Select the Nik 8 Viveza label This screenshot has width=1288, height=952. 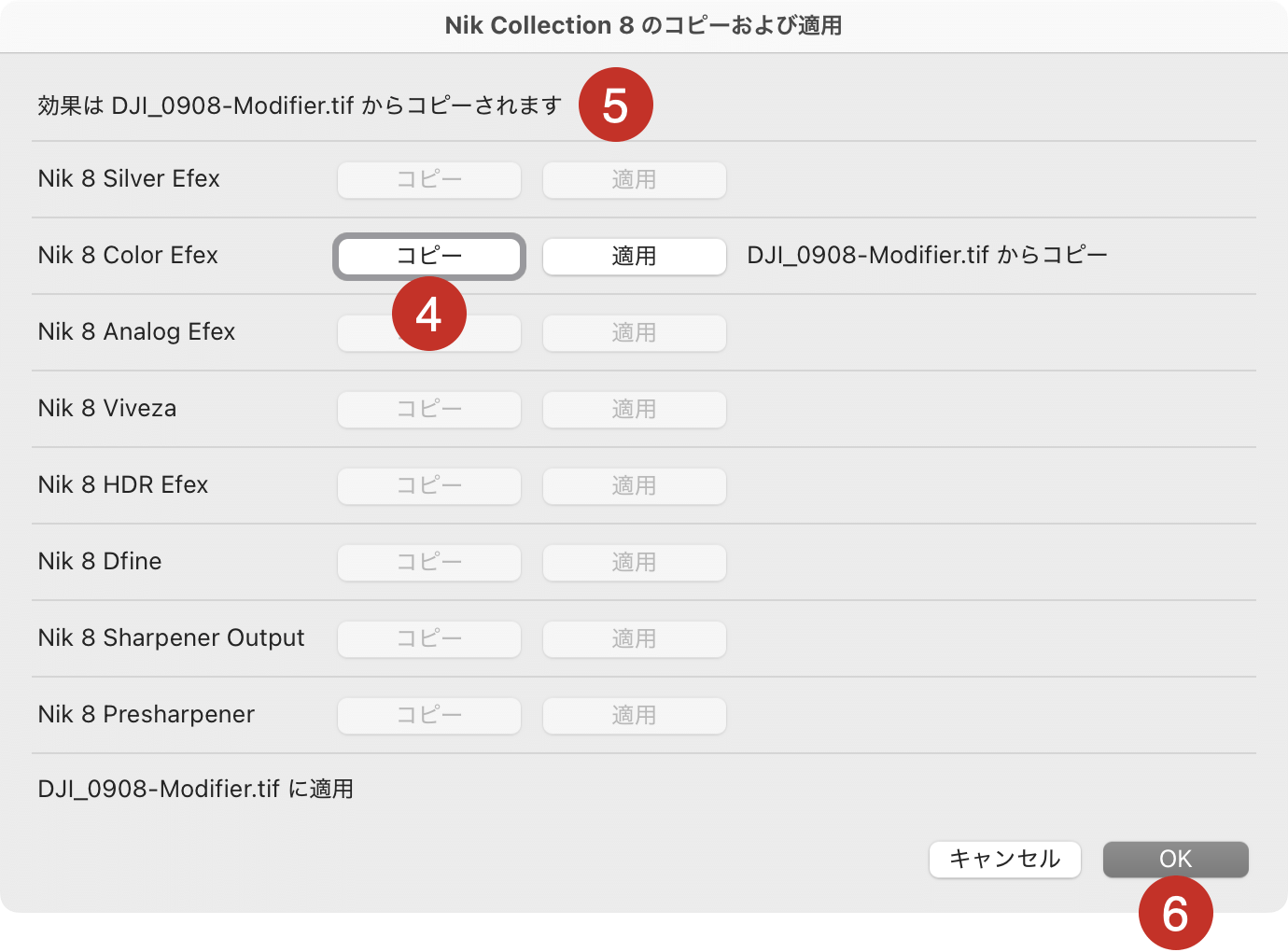[x=107, y=408]
